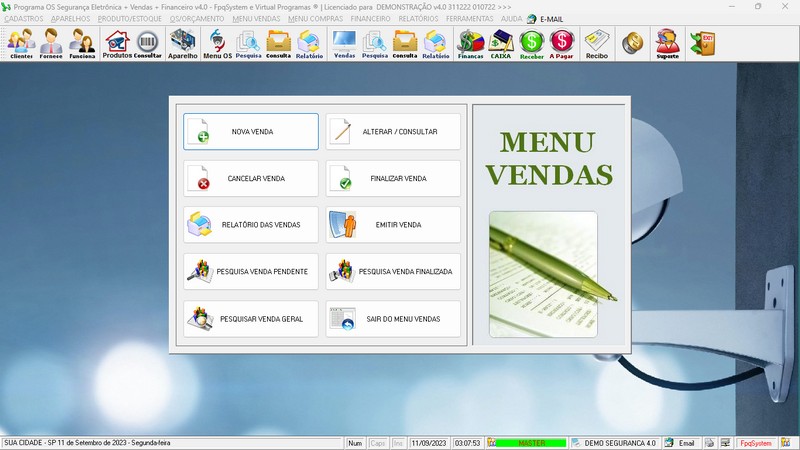Screen dimensions: 800x450
Task: Click the PESQUISAR VENDA GERAL button
Action: (251, 319)
